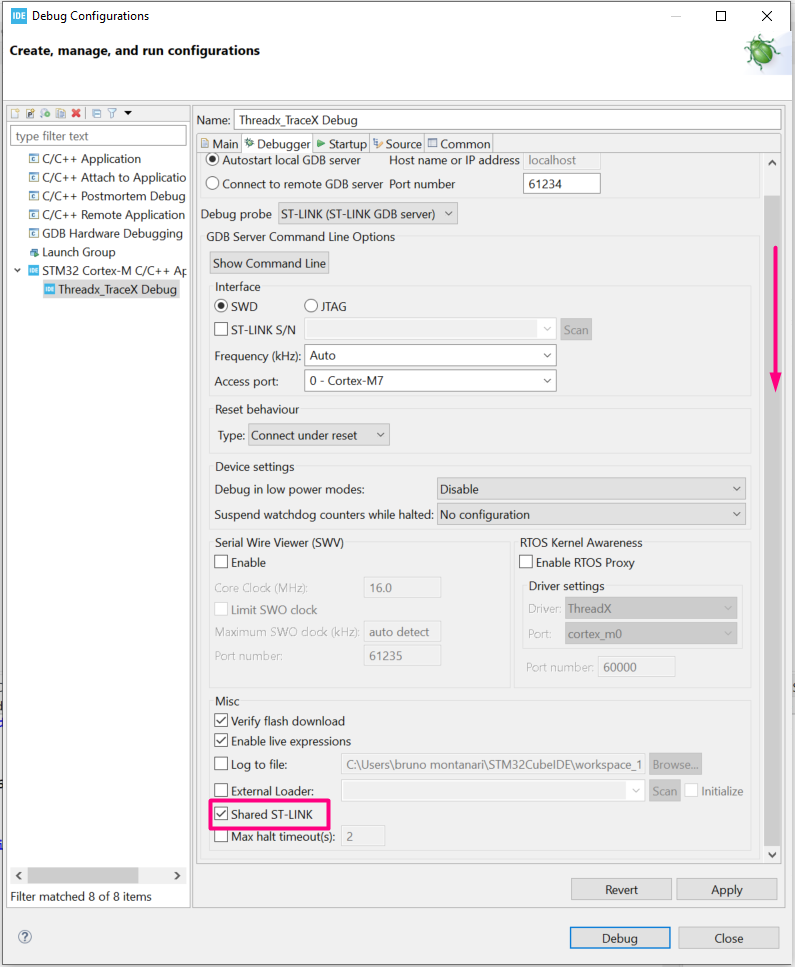Image resolution: width=795 pixels, height=967 pixels.
Task: Open the Frequency (kHz) dropdown
Action: tap(430, 355)
